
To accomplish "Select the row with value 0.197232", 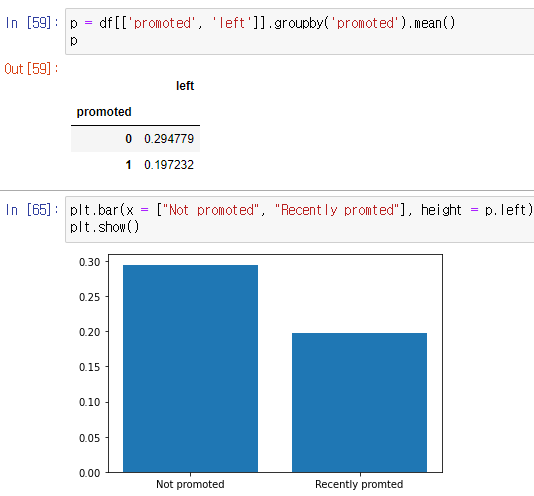I will pos(135,165).
